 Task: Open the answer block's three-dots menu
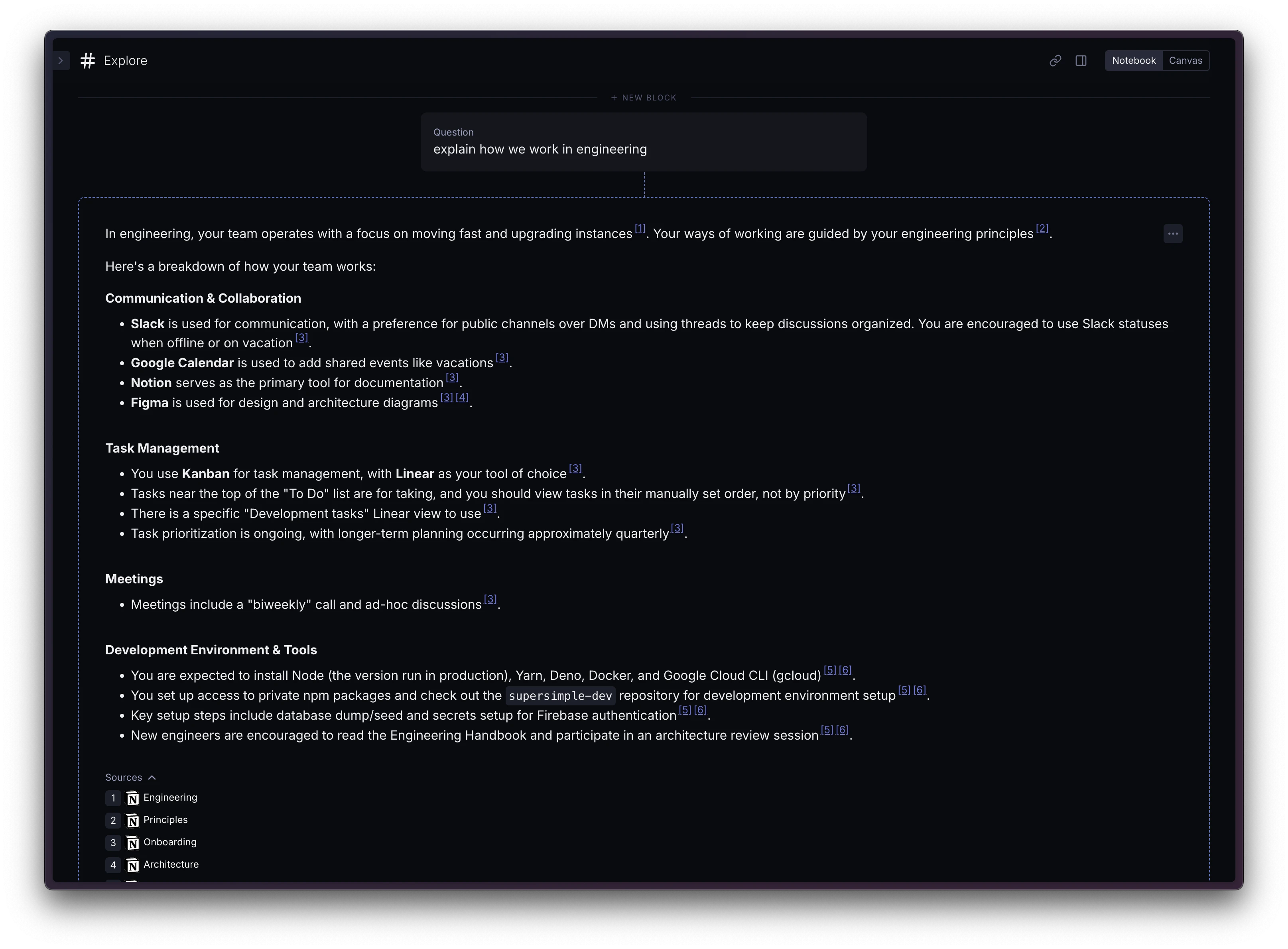click(1172, 234)
